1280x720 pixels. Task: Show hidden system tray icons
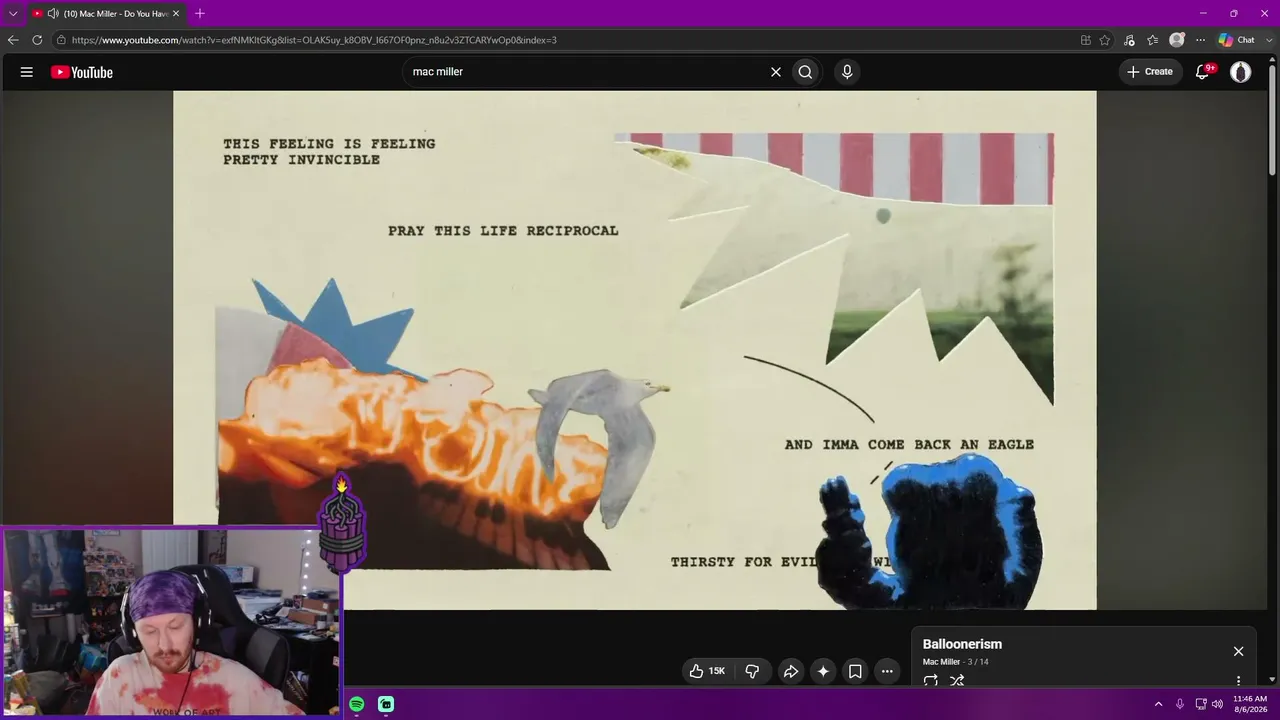click(1159, 704)
